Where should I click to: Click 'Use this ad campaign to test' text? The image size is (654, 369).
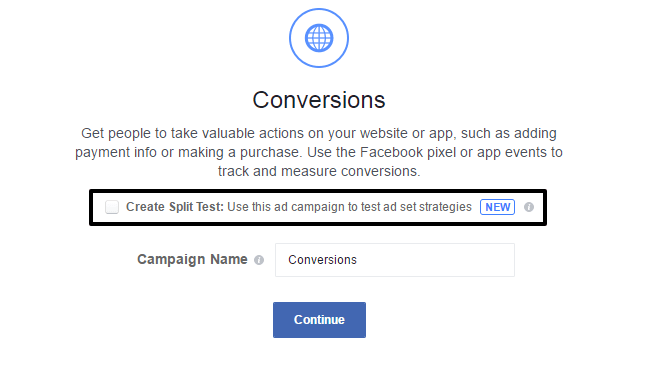coord(306,207)
